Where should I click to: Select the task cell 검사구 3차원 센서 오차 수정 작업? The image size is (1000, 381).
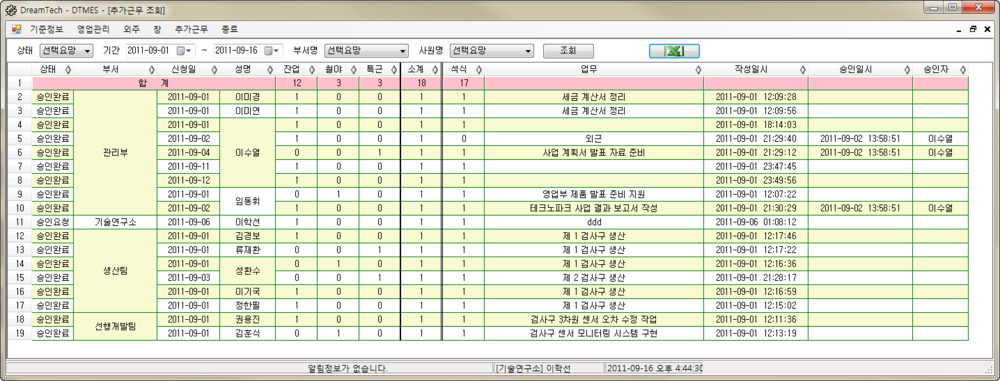tap(594, 319)
